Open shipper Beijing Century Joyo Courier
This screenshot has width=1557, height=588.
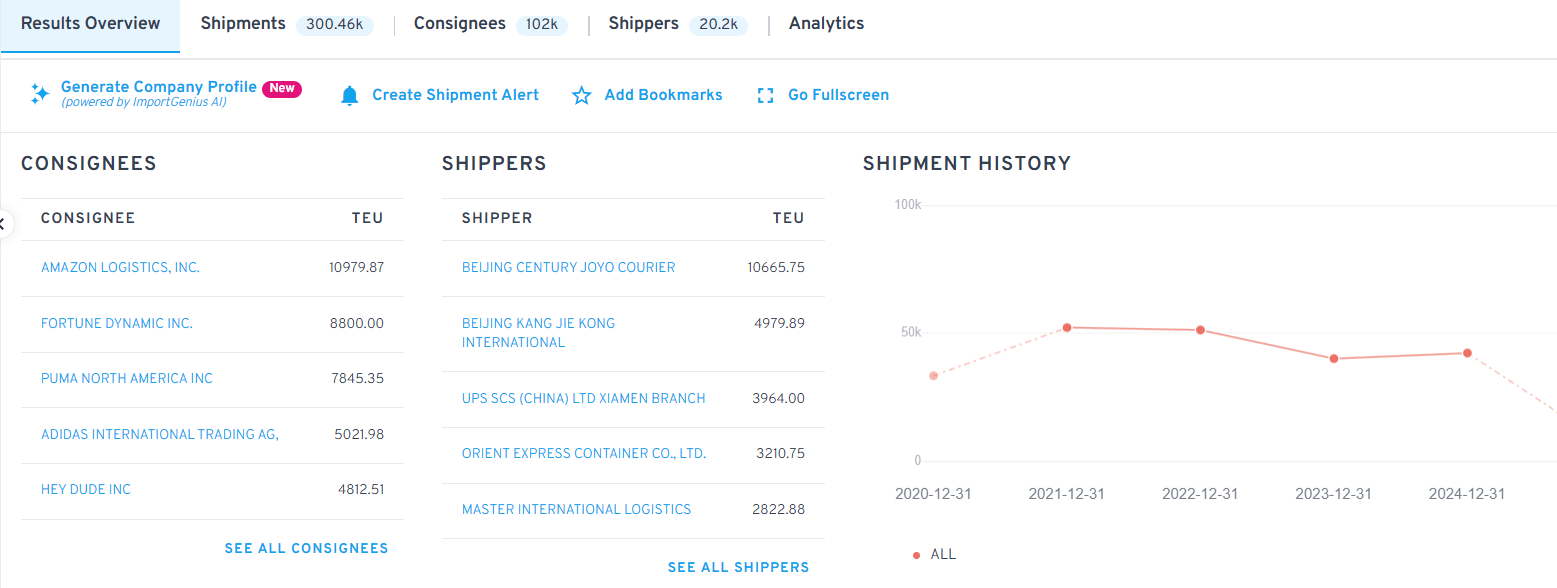point(568,268)
